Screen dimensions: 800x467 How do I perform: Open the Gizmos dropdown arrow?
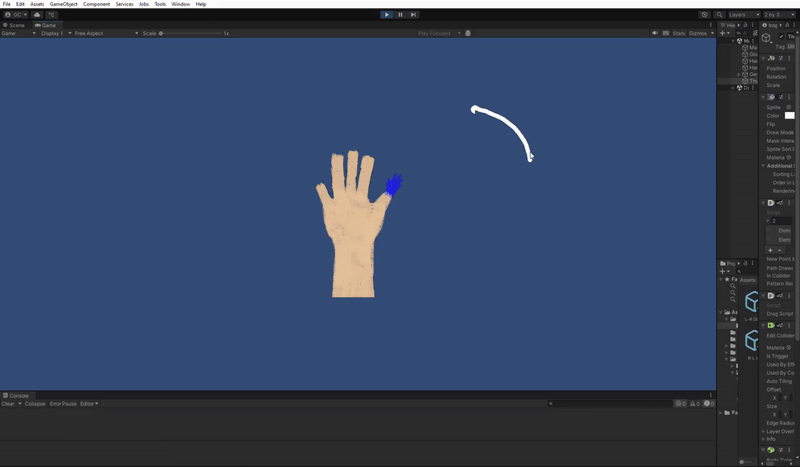(712, 33)
